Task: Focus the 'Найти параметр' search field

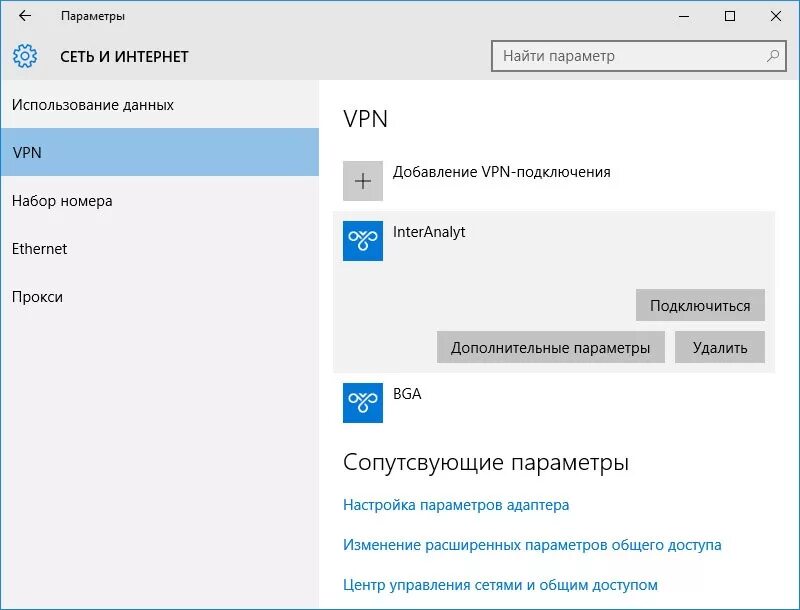Action: coord(639,56)
